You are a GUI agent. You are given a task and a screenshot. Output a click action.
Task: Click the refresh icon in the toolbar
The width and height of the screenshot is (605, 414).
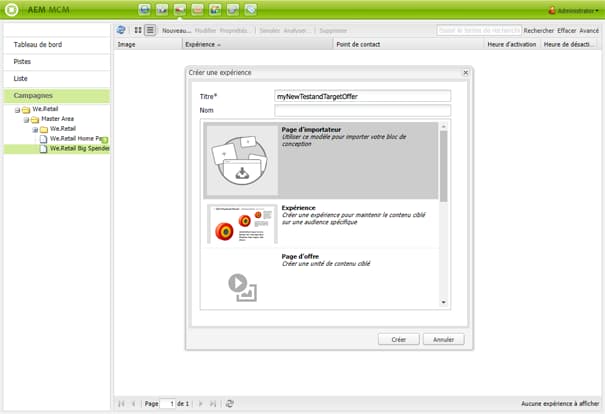point(121,30)
